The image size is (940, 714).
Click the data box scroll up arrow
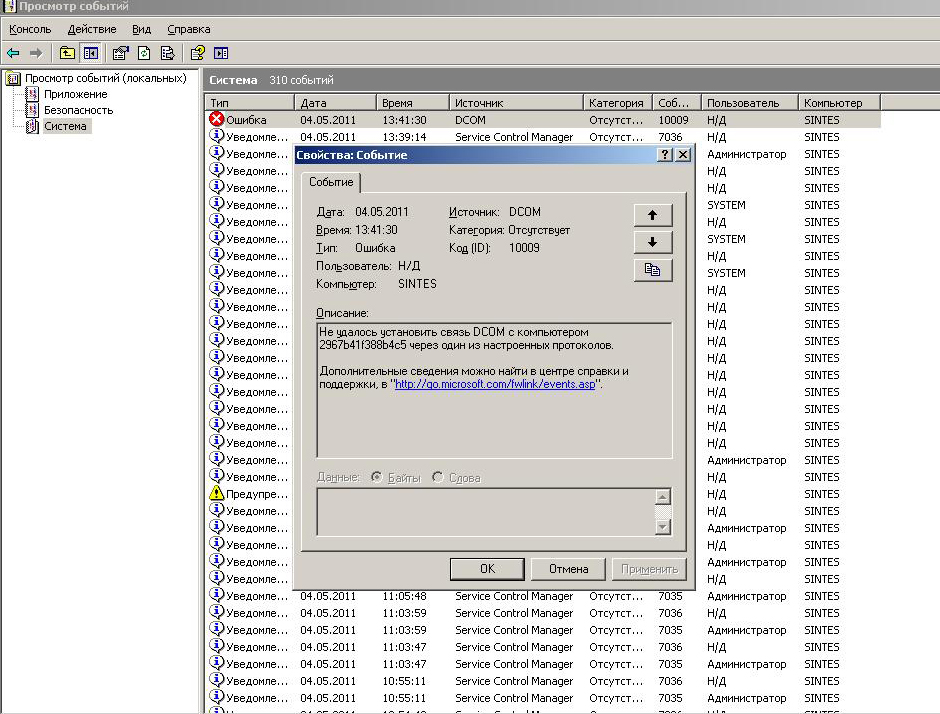click(662, 497)
